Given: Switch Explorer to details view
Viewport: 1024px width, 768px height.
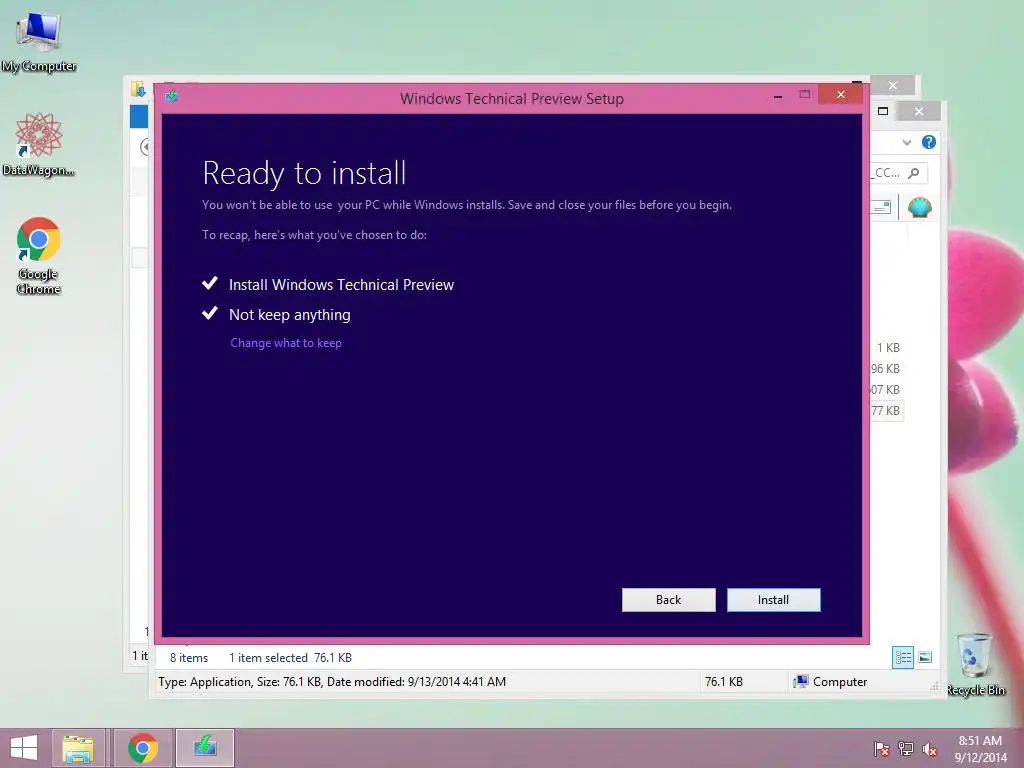Looking at the screenshot, I should click(x=903, y=657).
